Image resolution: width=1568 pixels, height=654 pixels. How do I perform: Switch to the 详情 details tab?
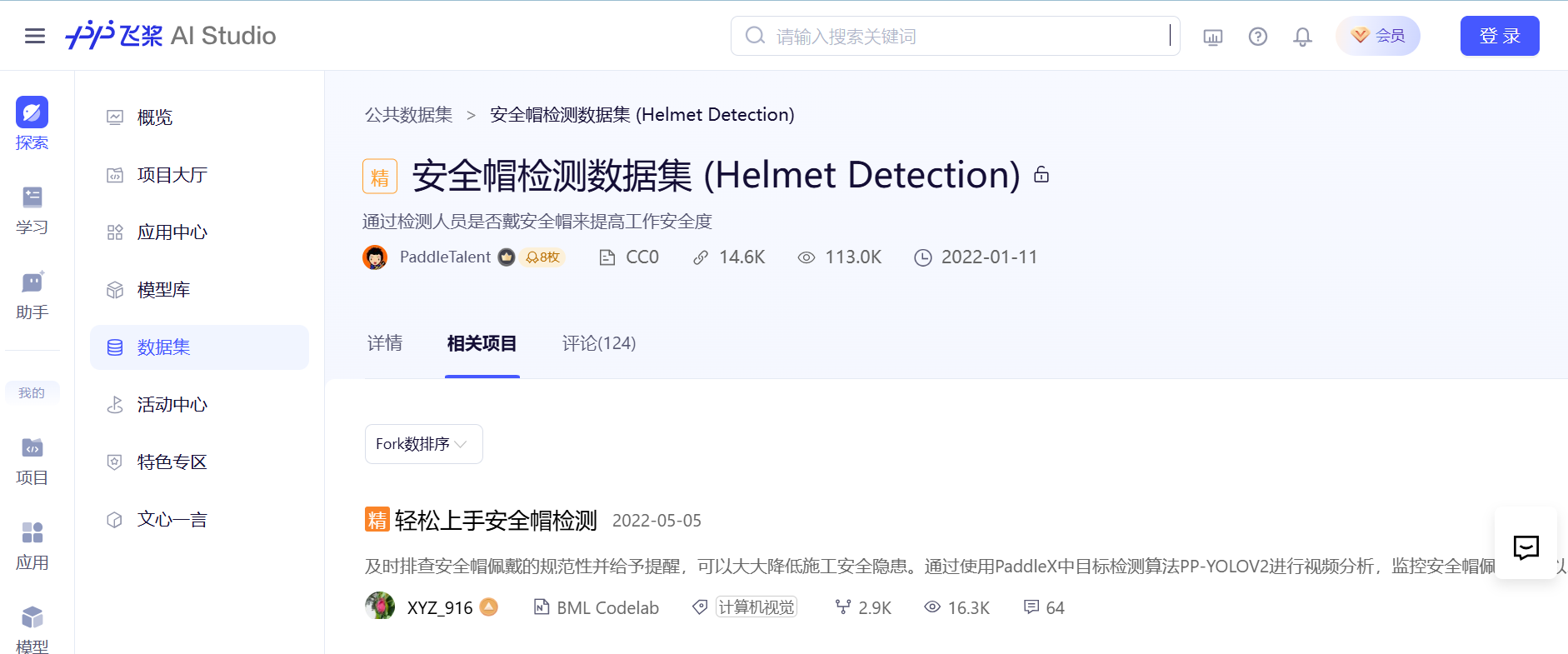pyautogui.click(x=385, y=343)
